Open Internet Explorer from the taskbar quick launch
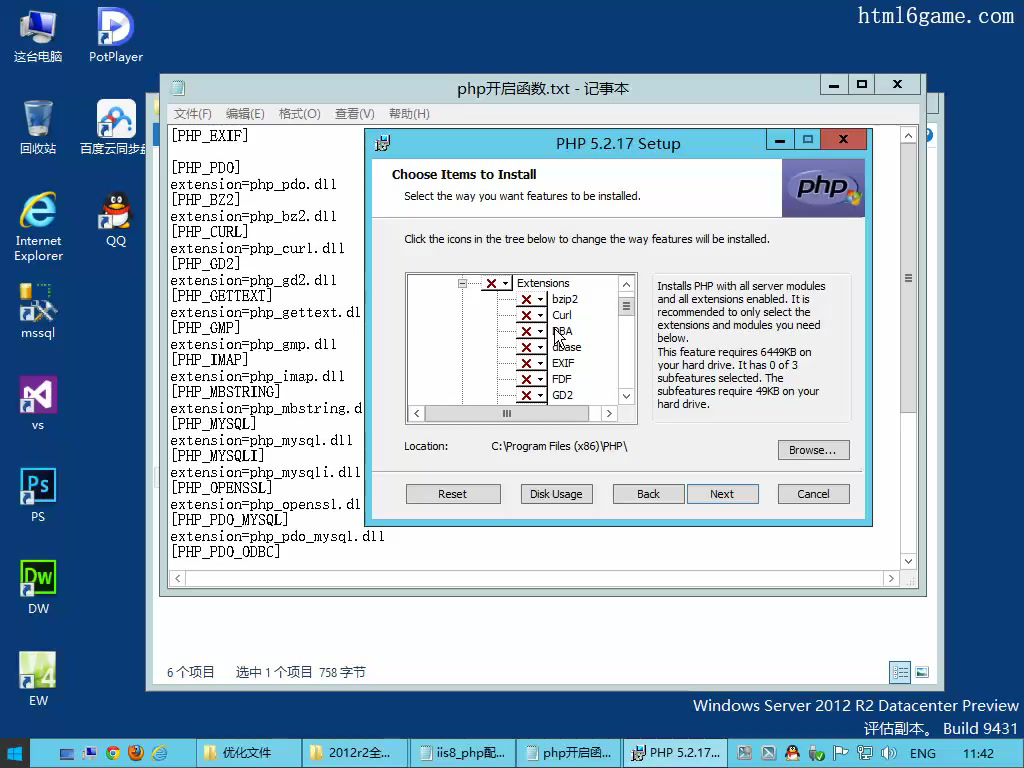The image size is (1024, 768). [x=159, y=753]
